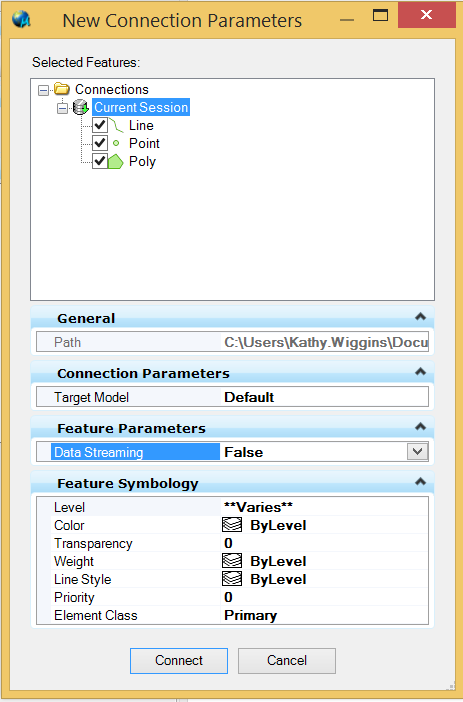The width and height of the screenshot is (463, 702).
Task: Collapse the Feature Symbology section
Action: [420, 482]
